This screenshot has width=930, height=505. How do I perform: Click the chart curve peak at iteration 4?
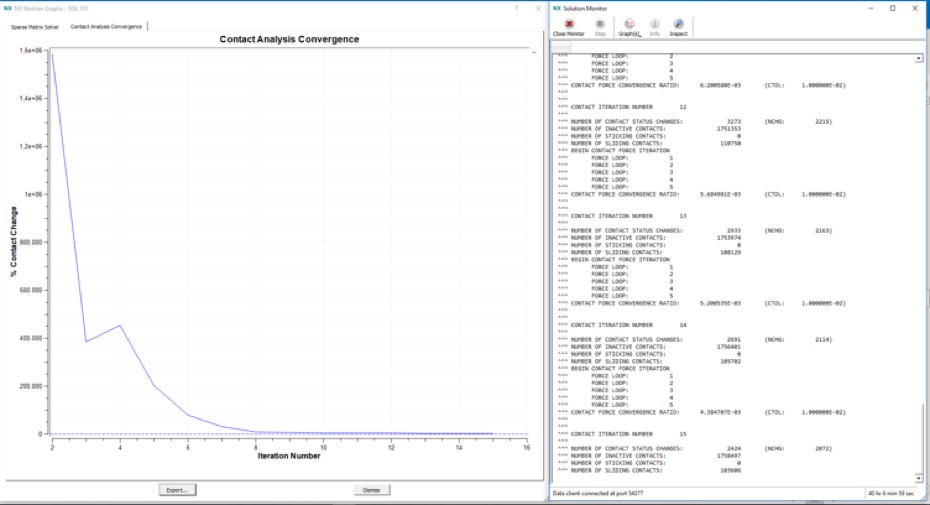[120, 325]
